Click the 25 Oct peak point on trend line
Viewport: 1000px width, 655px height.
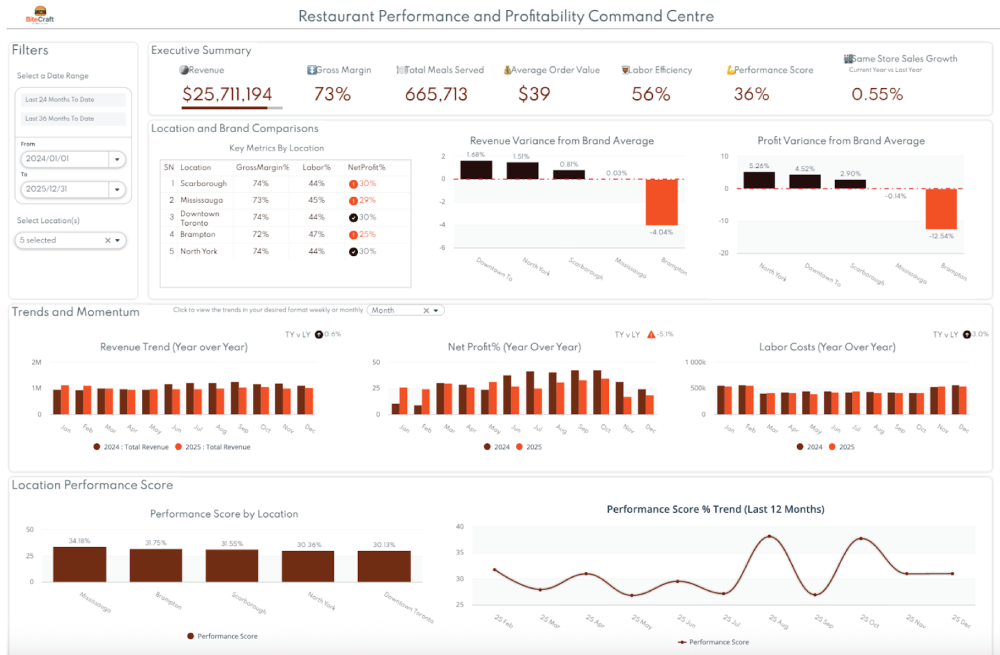click(861, 538)
